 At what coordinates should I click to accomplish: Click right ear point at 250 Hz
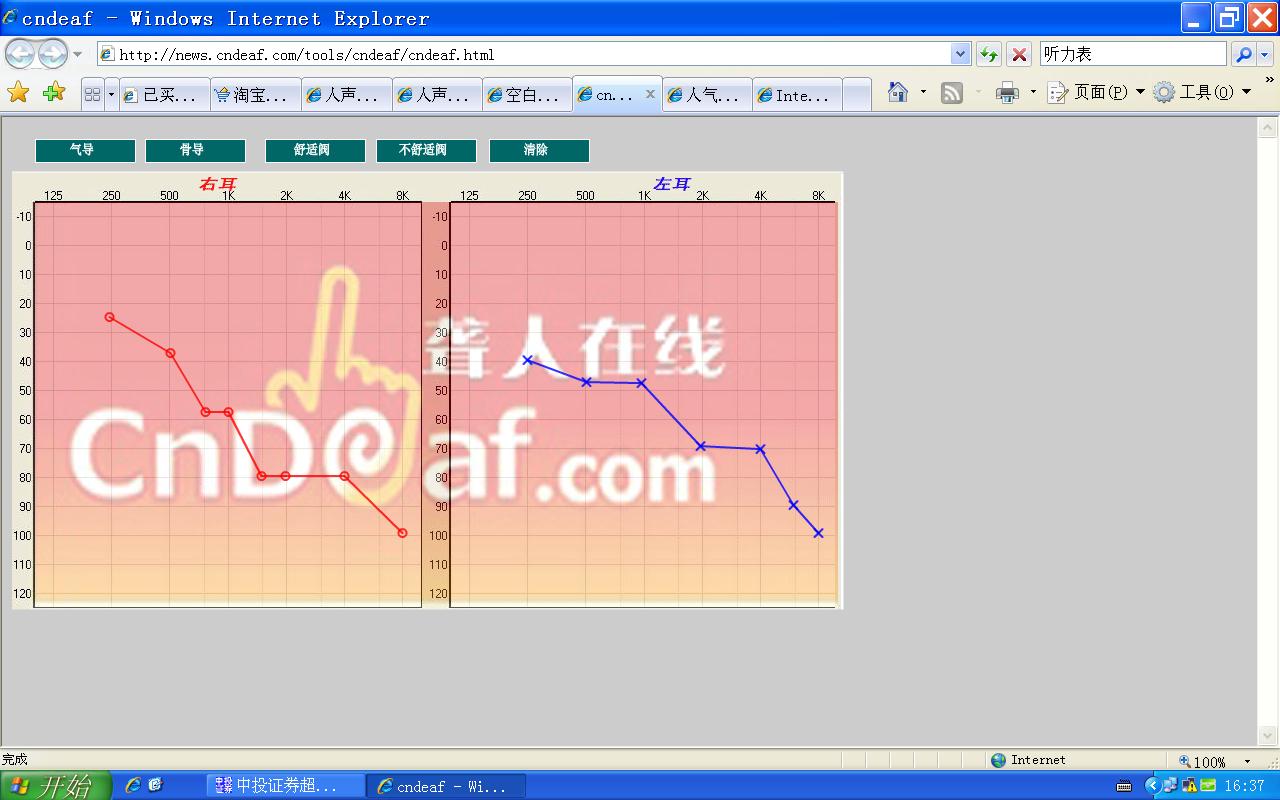click(109, 317)
